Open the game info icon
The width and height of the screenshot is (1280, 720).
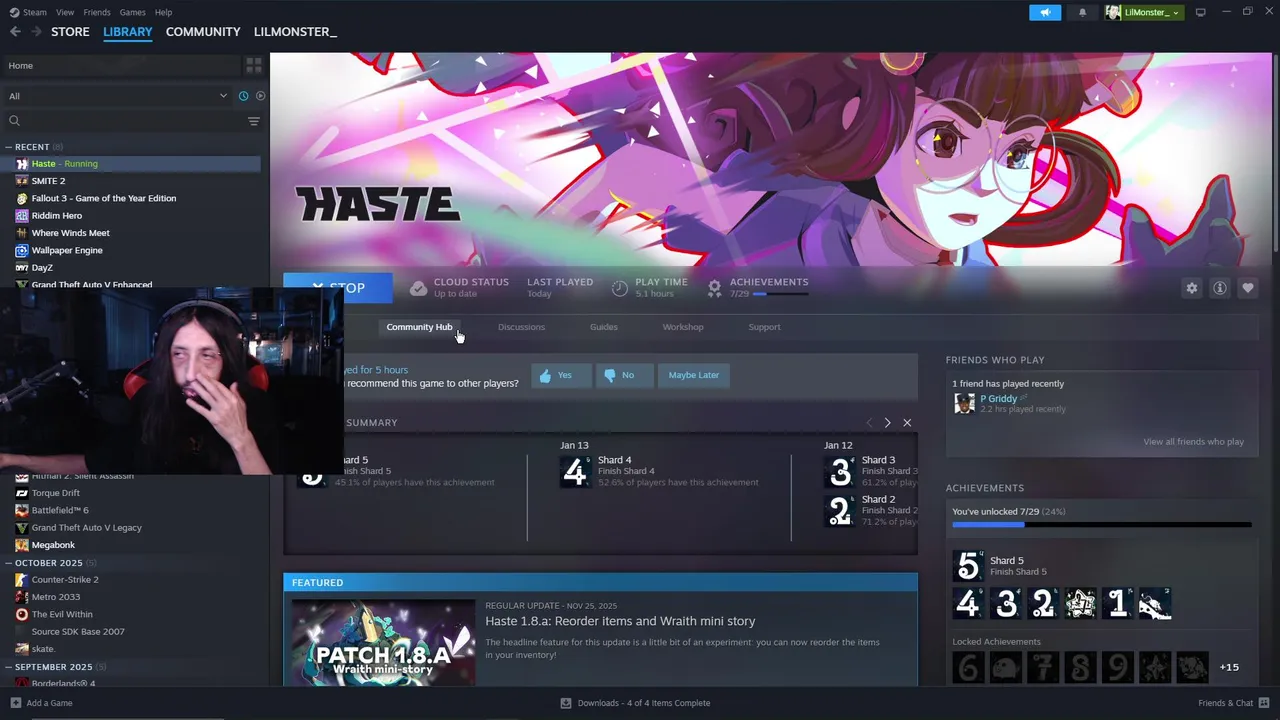[1219, 288]
